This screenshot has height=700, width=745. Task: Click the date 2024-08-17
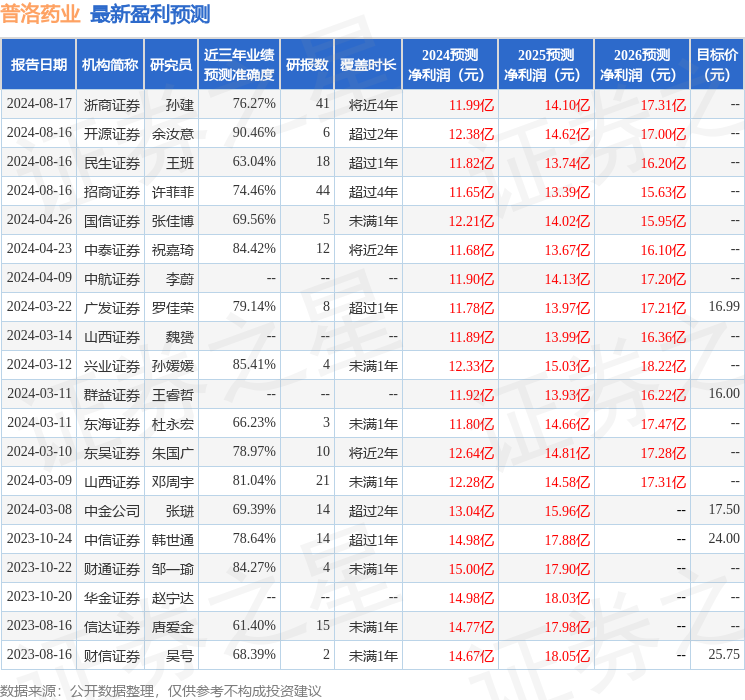click(39, 103)
